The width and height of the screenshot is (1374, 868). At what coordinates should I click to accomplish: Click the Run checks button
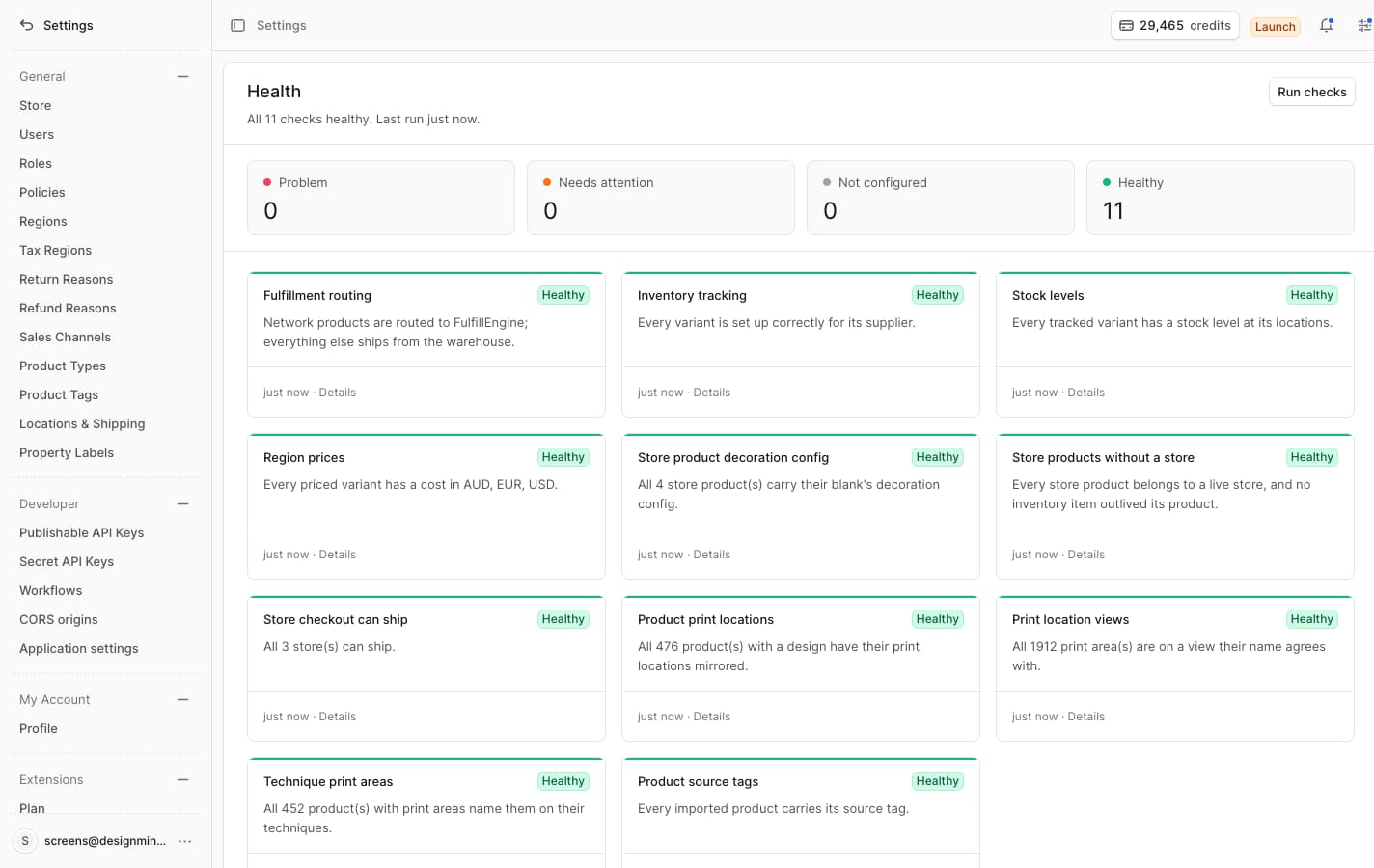click(x=1311, y=93)
